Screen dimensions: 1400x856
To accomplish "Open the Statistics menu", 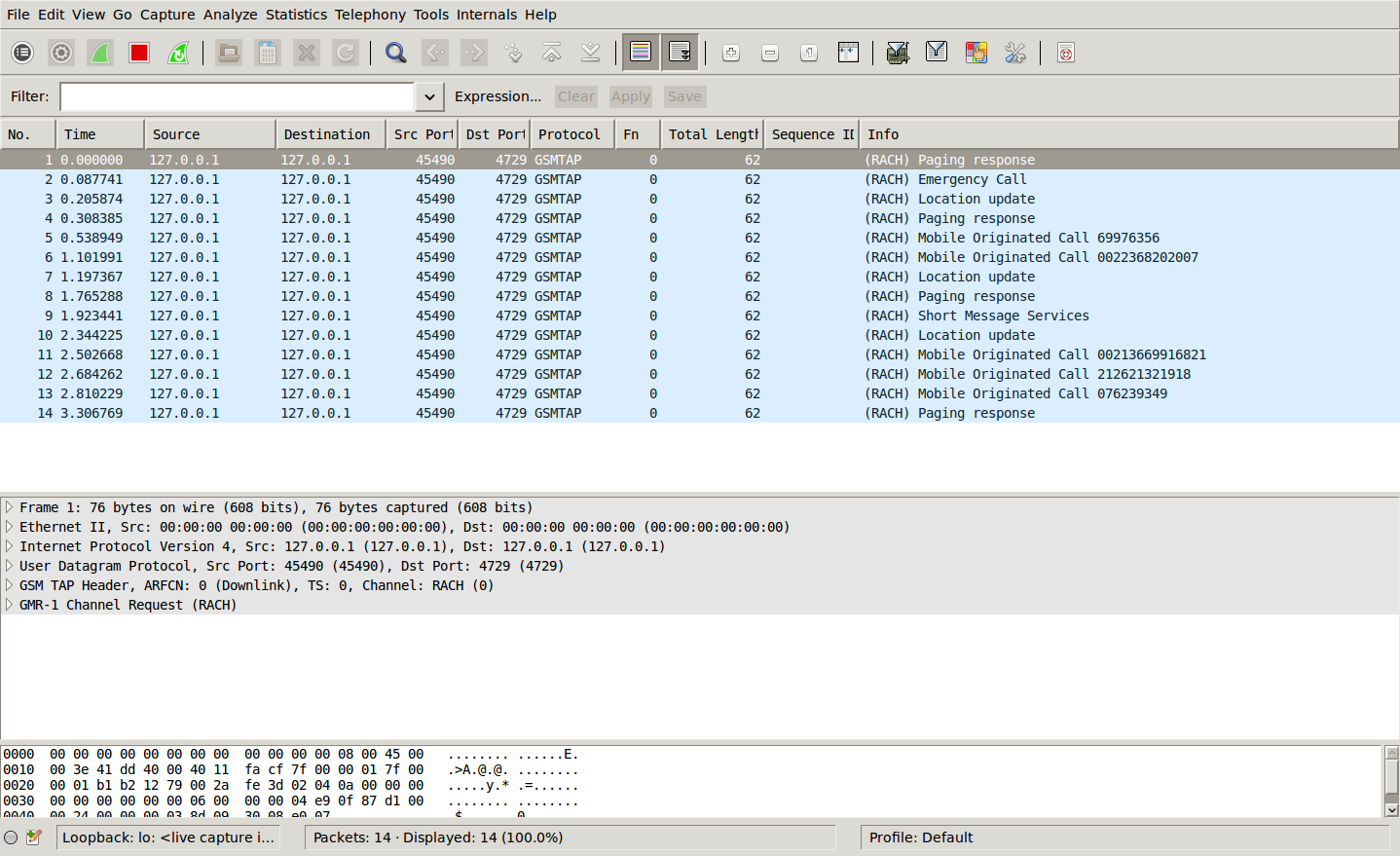I will [296, 15].
